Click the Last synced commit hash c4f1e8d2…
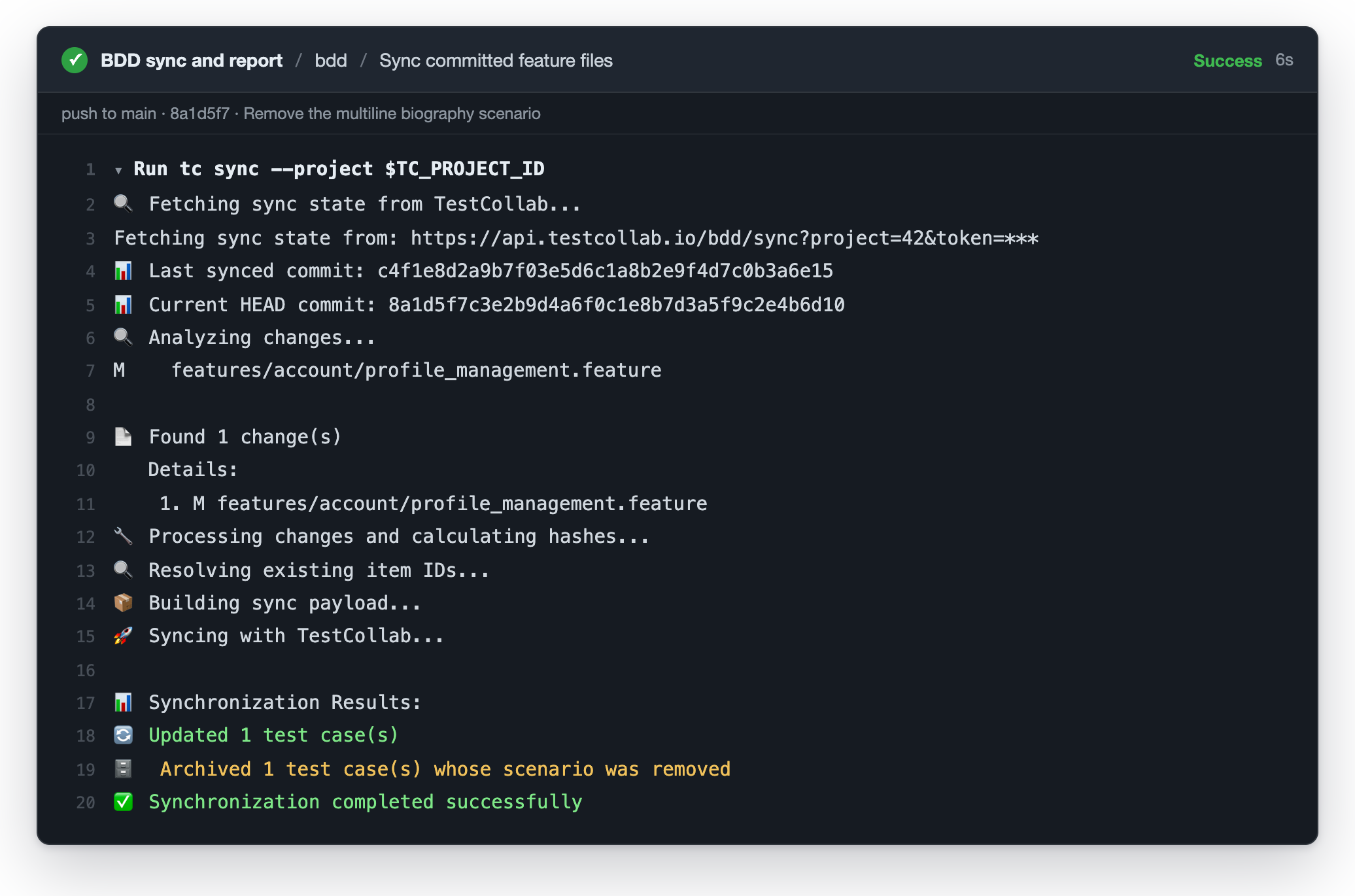 606,271
